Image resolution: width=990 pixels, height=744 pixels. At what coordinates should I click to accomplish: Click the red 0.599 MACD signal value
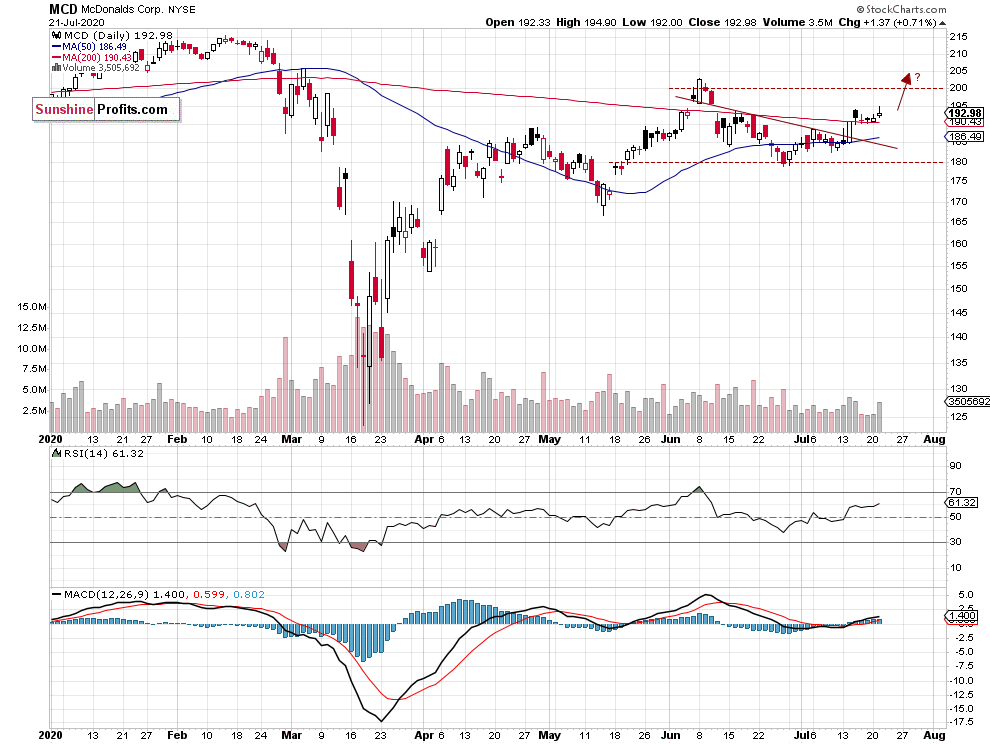[209, 594]
